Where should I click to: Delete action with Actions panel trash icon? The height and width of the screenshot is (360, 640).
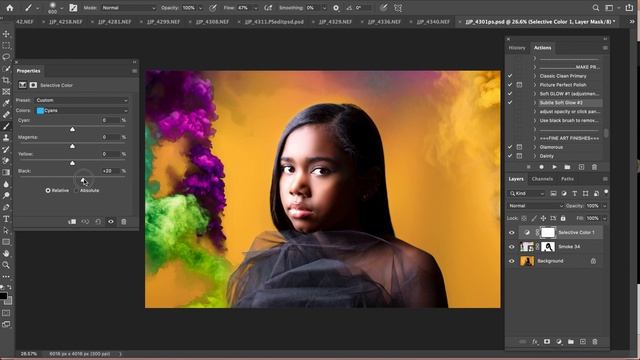pyautogui.click(x=594, y=167)
